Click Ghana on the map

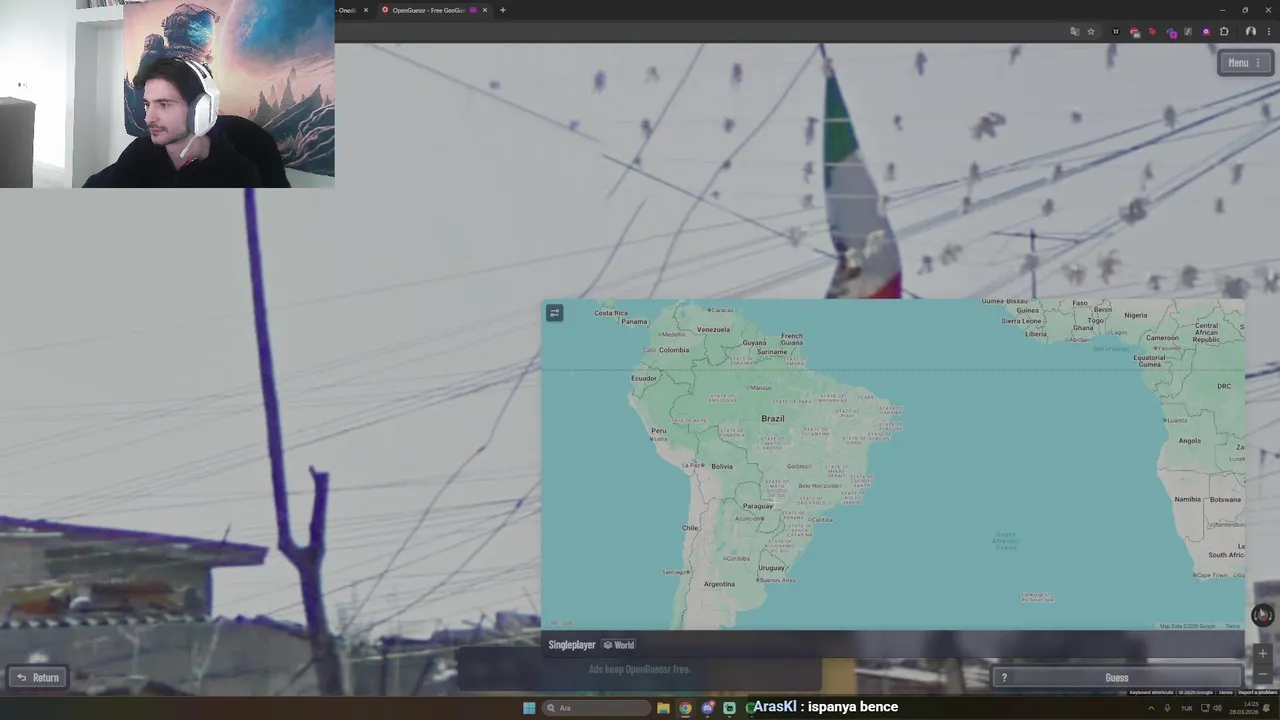point(1083,328)
